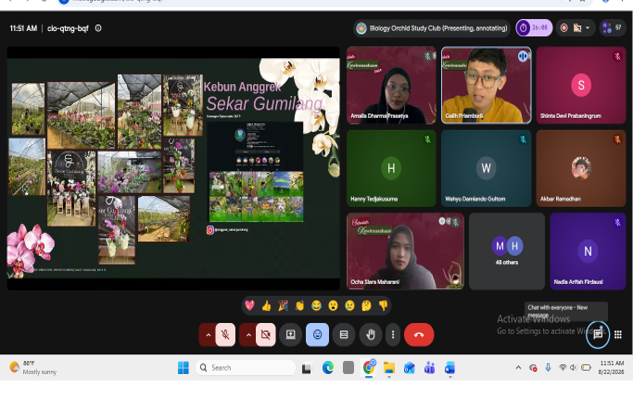633x396 pixels.
Task: Open chat with everyone icon
Action: (x=598, y=334)
